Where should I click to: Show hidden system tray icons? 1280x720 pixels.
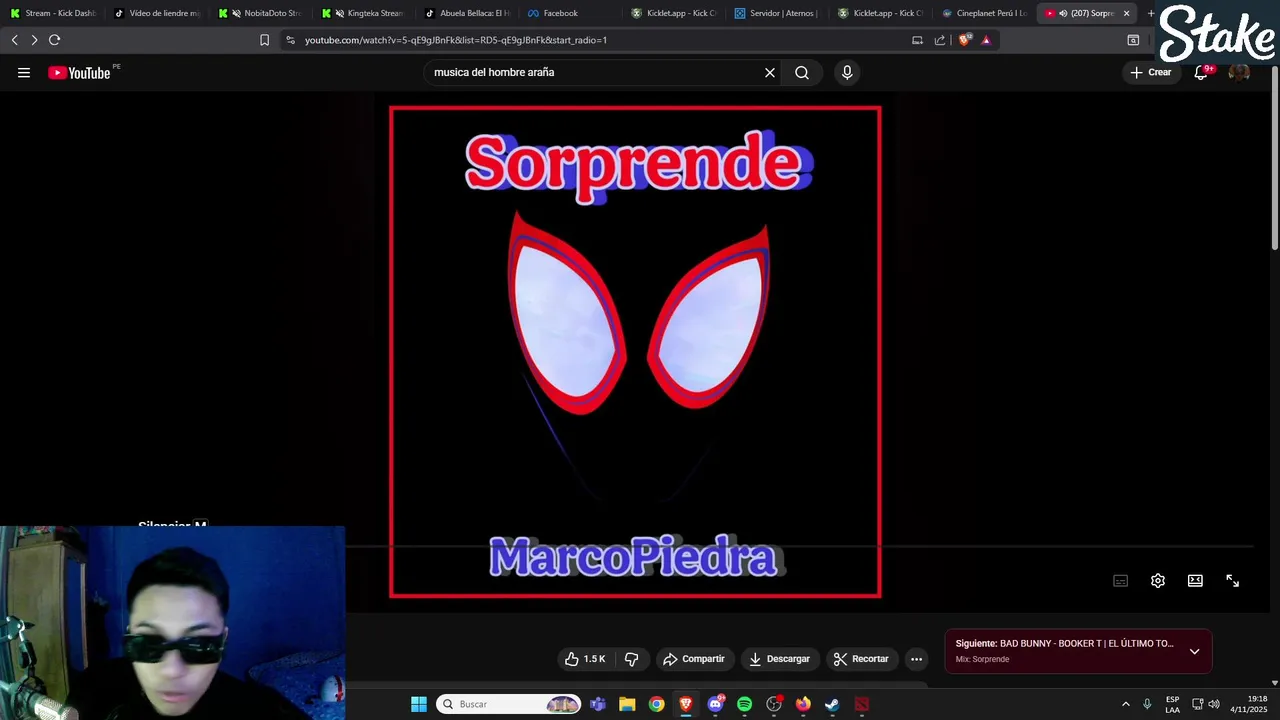[x=1125, y=704]
